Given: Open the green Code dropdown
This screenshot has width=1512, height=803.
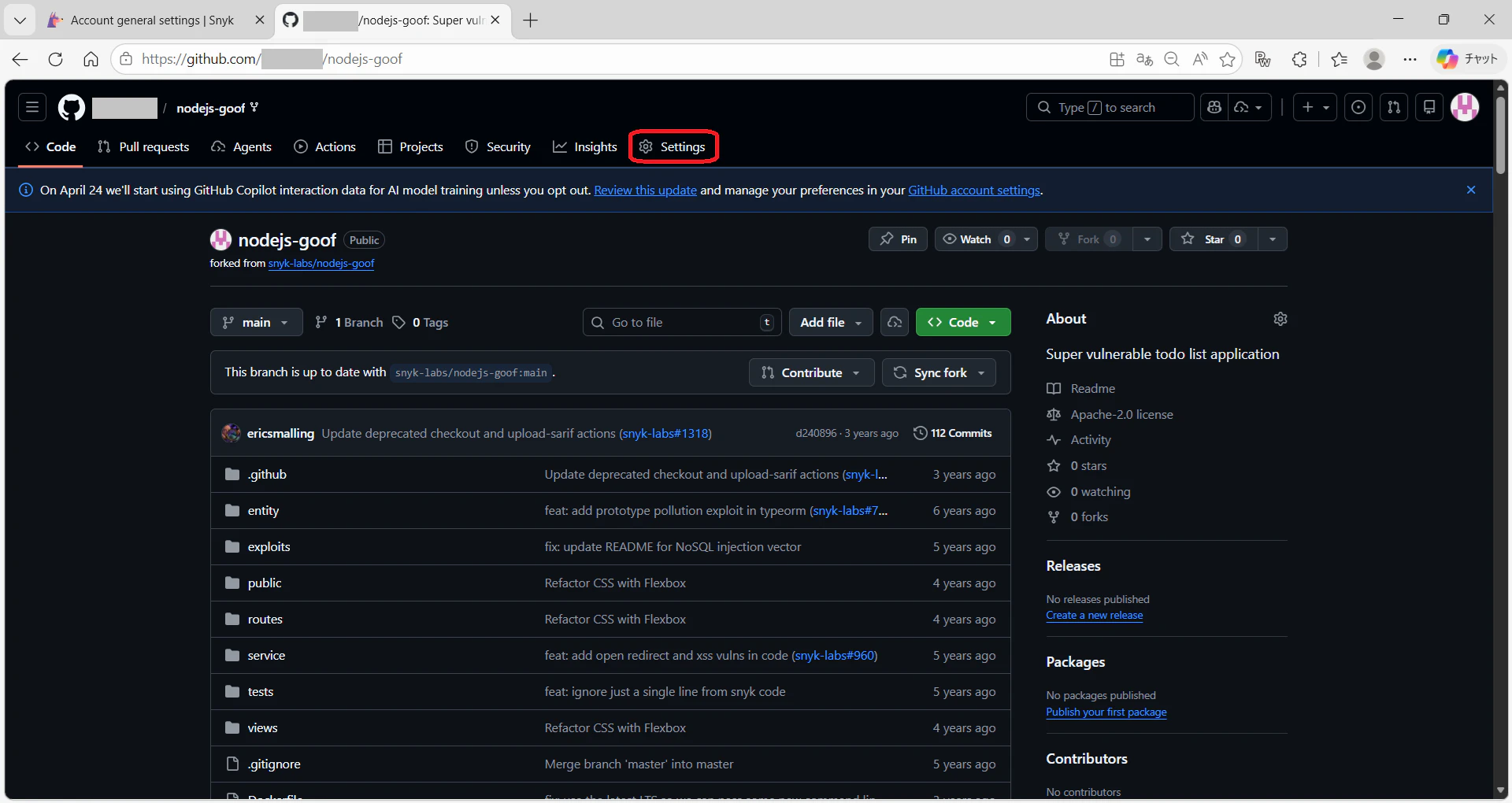Looking at the screenshot, I should click(963, 322).
